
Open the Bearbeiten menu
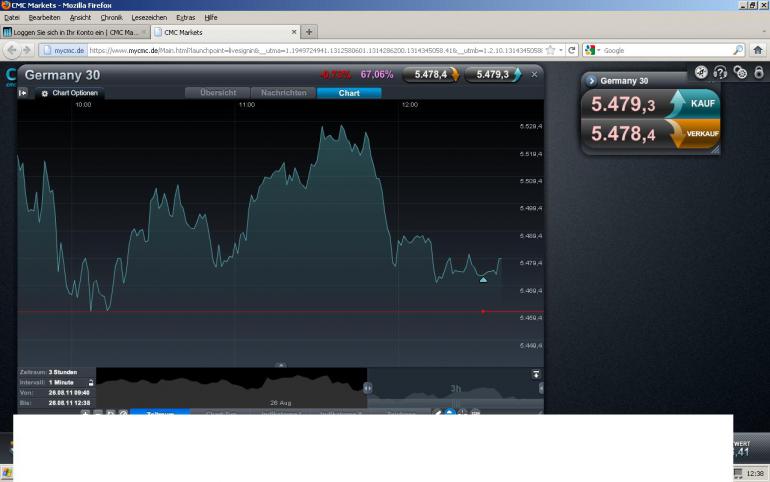coord(44,18)
